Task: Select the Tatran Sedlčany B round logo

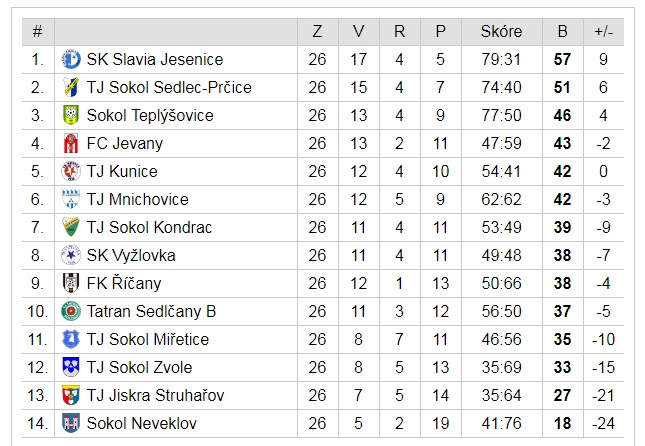Action: click(71, 311)
